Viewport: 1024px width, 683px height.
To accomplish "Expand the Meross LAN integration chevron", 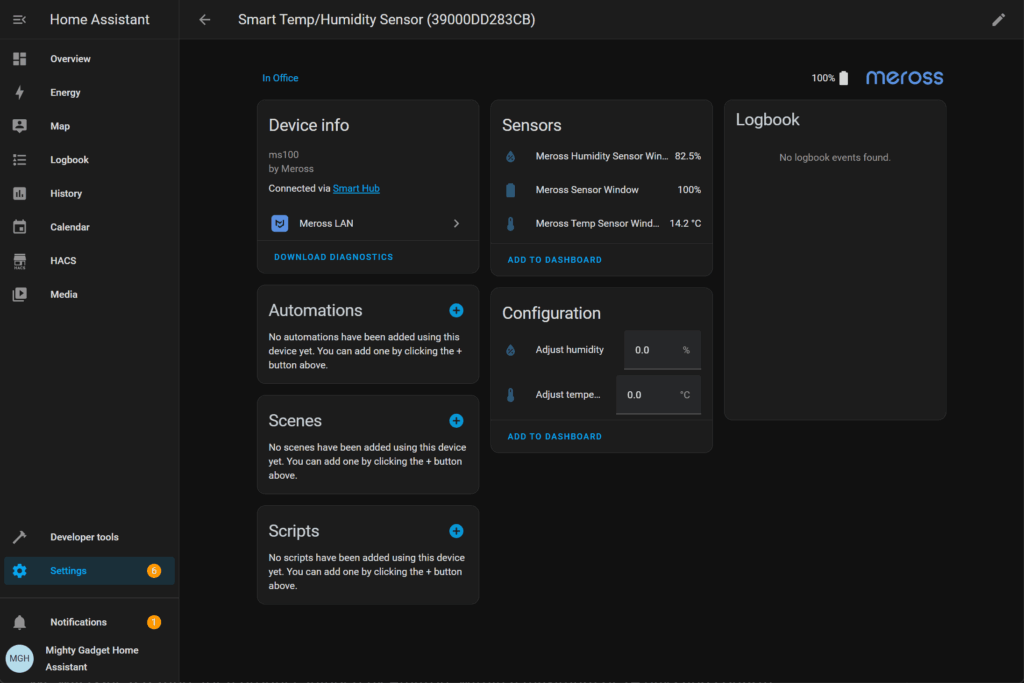I will (456, 224).
